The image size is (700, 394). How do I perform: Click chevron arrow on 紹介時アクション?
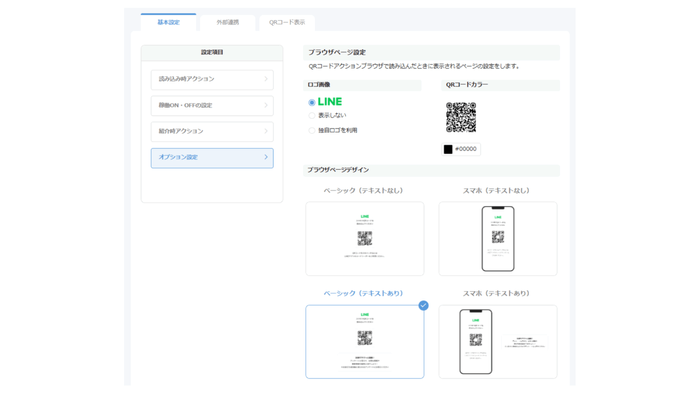tap(266, 131)
